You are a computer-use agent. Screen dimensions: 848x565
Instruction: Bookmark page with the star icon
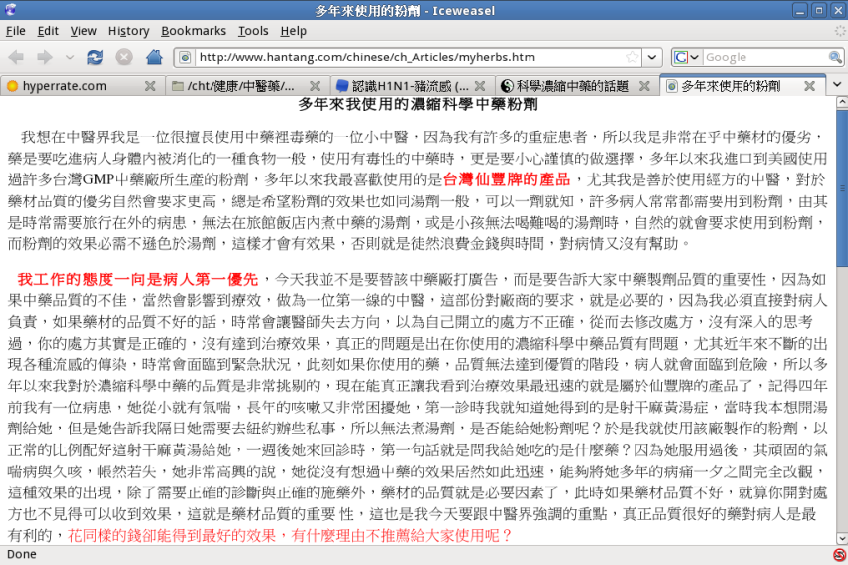click(x=632, y=57)
